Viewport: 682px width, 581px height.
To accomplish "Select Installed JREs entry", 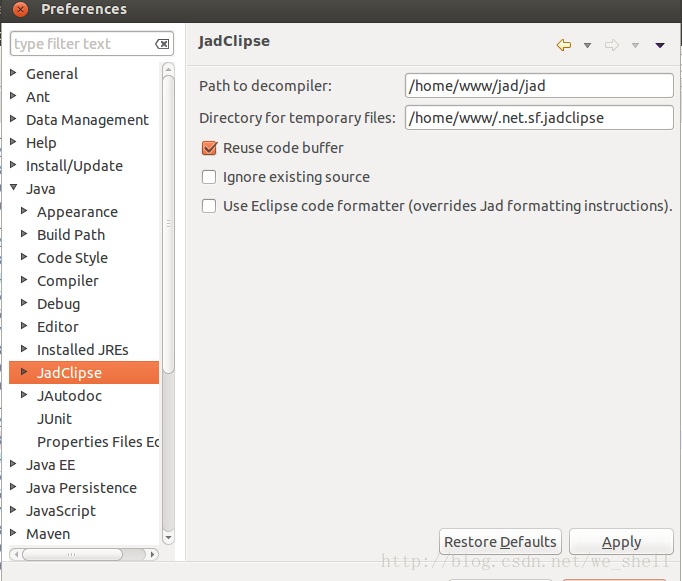I will (83, 350).
